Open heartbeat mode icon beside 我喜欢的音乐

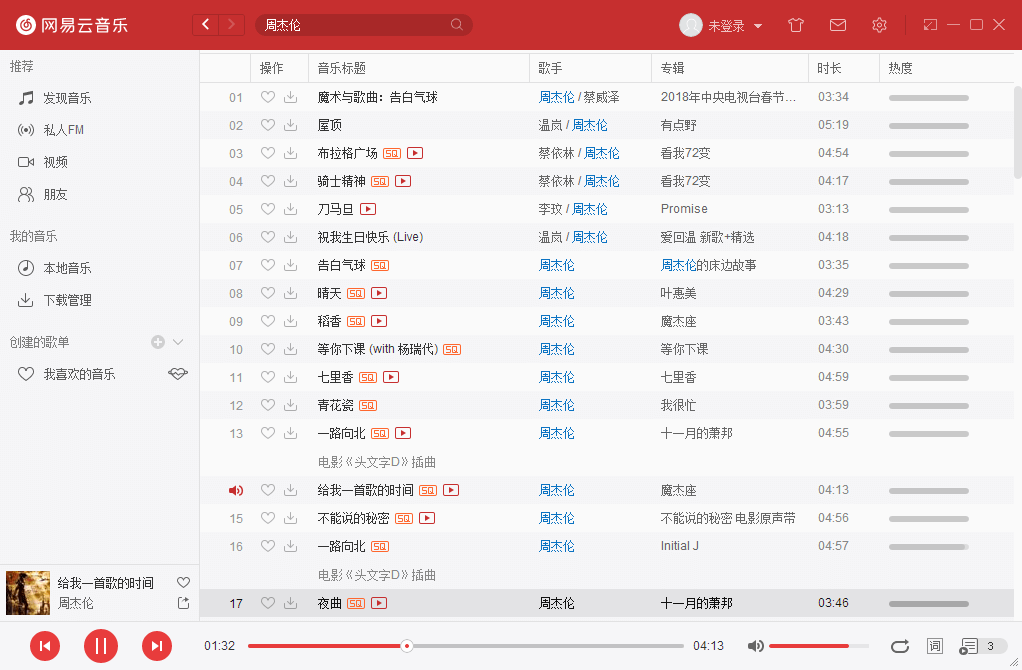[x=178, y=373]
